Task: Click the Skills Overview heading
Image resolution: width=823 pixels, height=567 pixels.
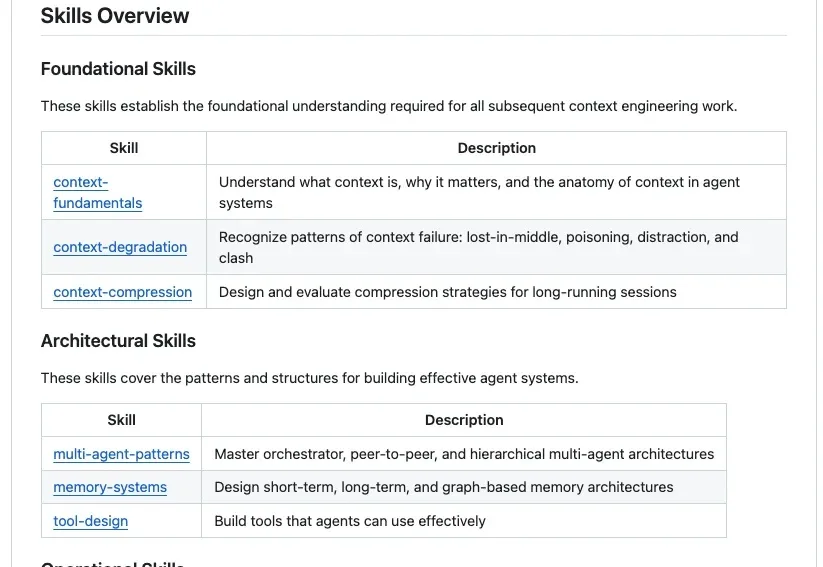Action: click(115, 16)
